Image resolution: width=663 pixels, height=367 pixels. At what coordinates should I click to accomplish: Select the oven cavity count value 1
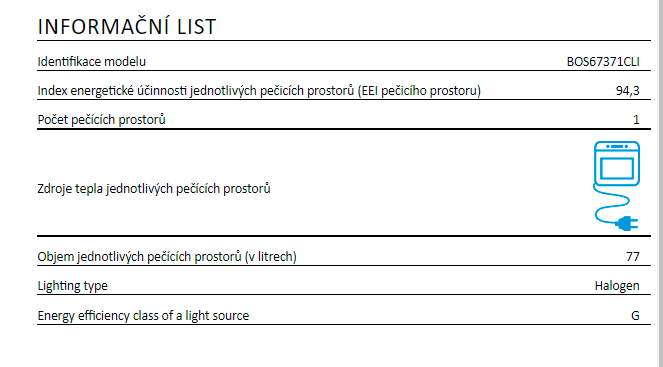pyautogui.click(x=636, y=120)
